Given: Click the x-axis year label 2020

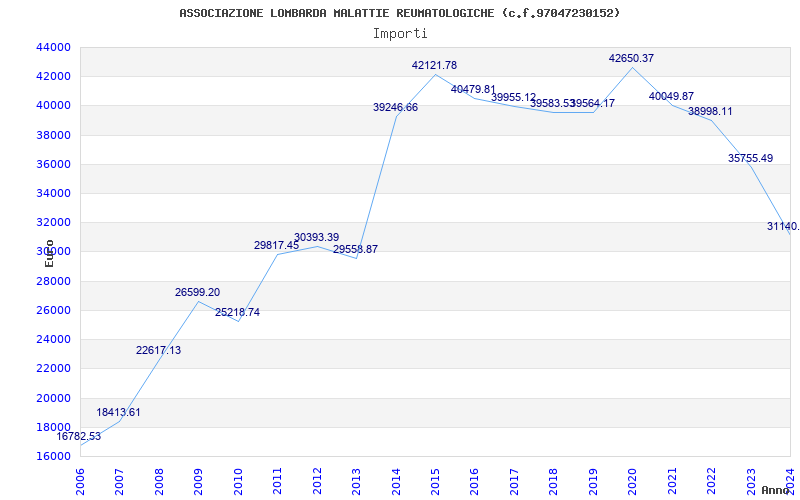Looking at the screenshot, I should (633, 482).
